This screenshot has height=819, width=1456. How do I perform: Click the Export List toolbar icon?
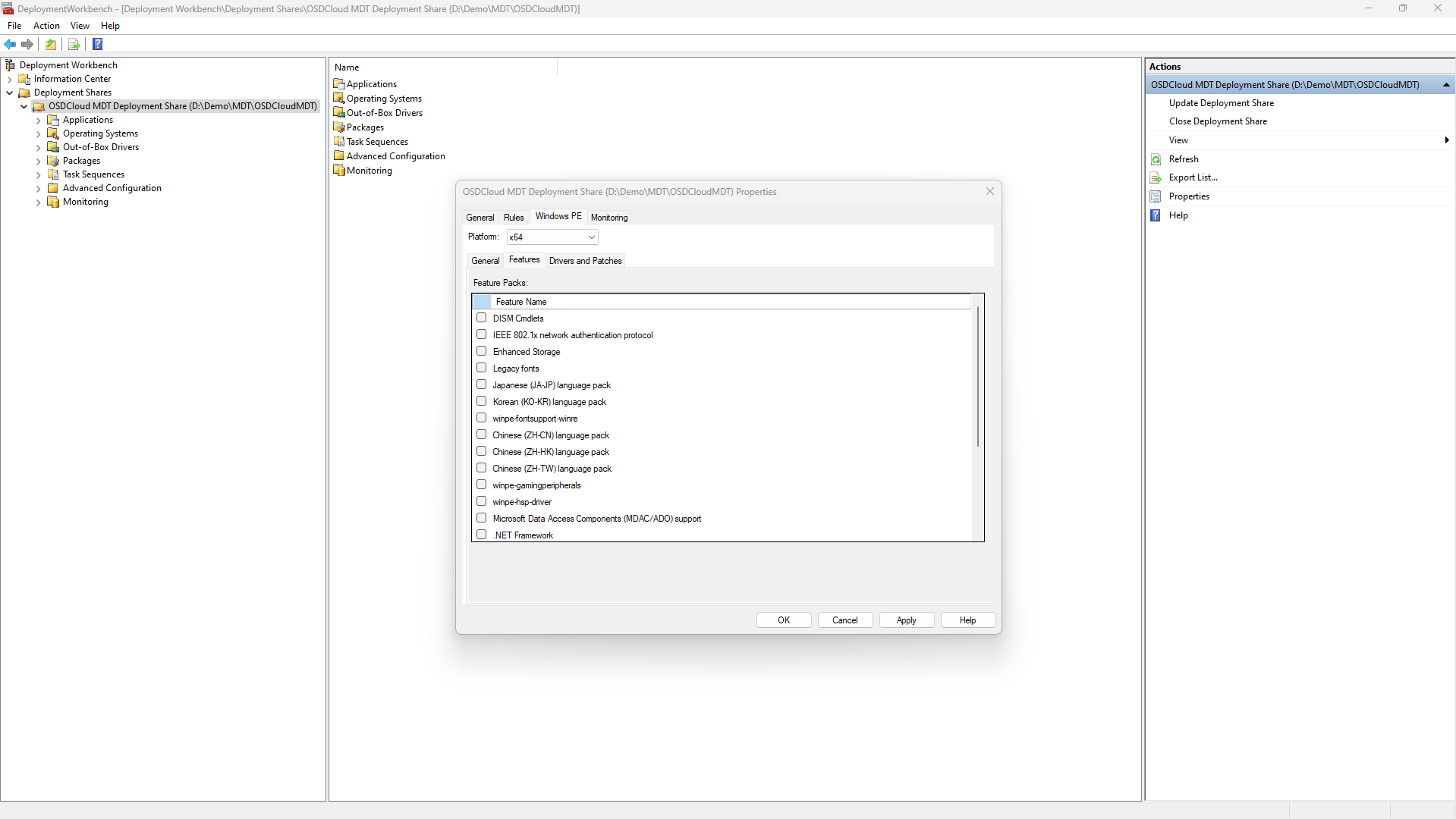74,45
